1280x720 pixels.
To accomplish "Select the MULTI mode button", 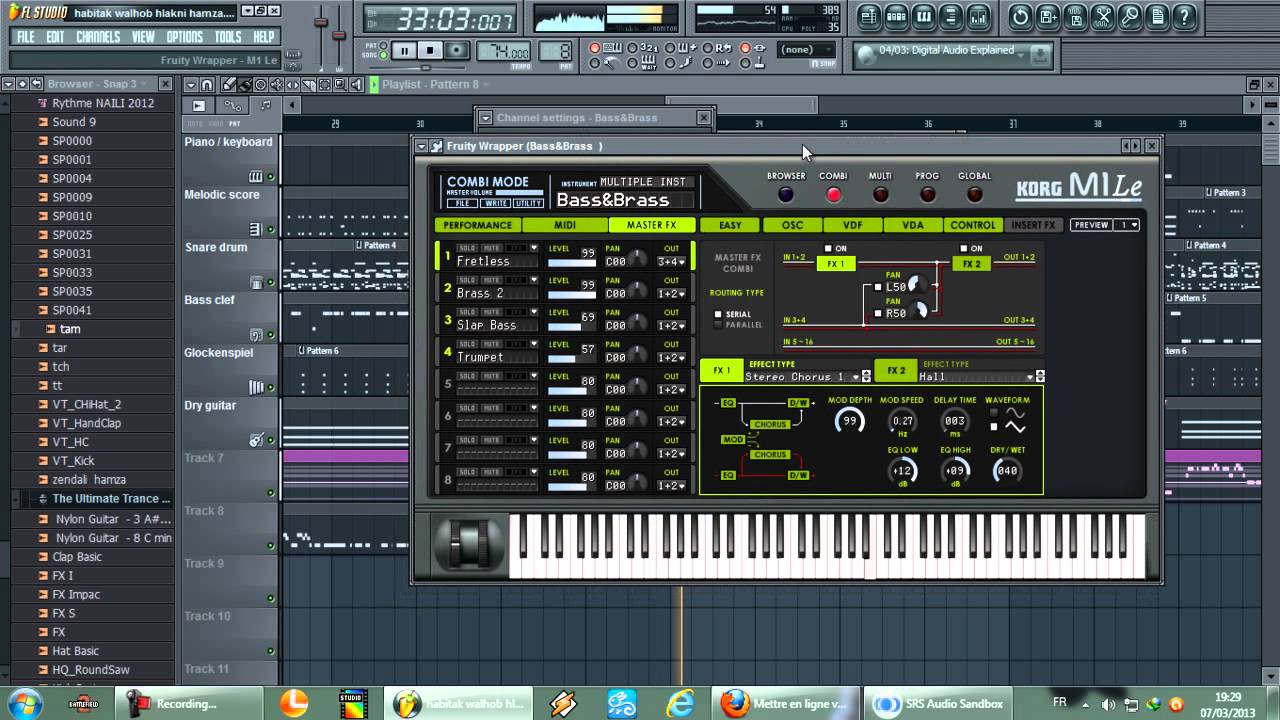I will [x=880, y=195].
